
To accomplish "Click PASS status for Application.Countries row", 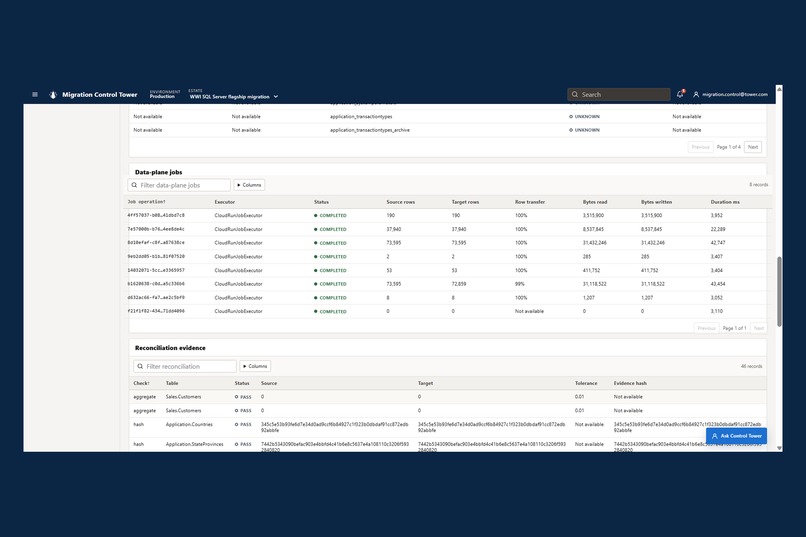I will click(x=243, y=424).
